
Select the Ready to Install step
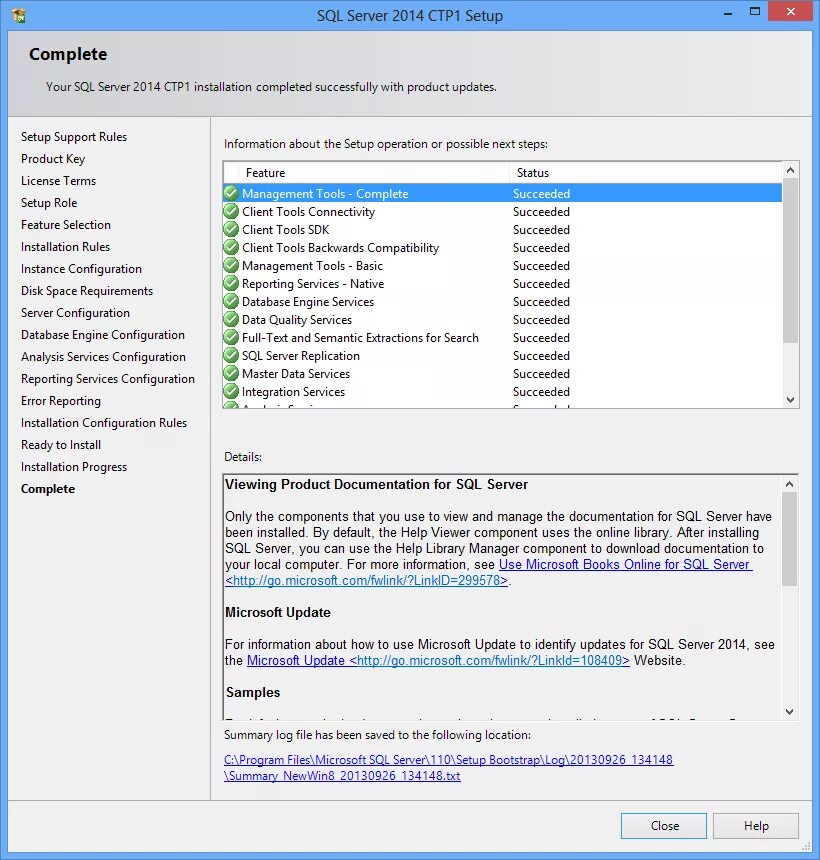point(61,444)
